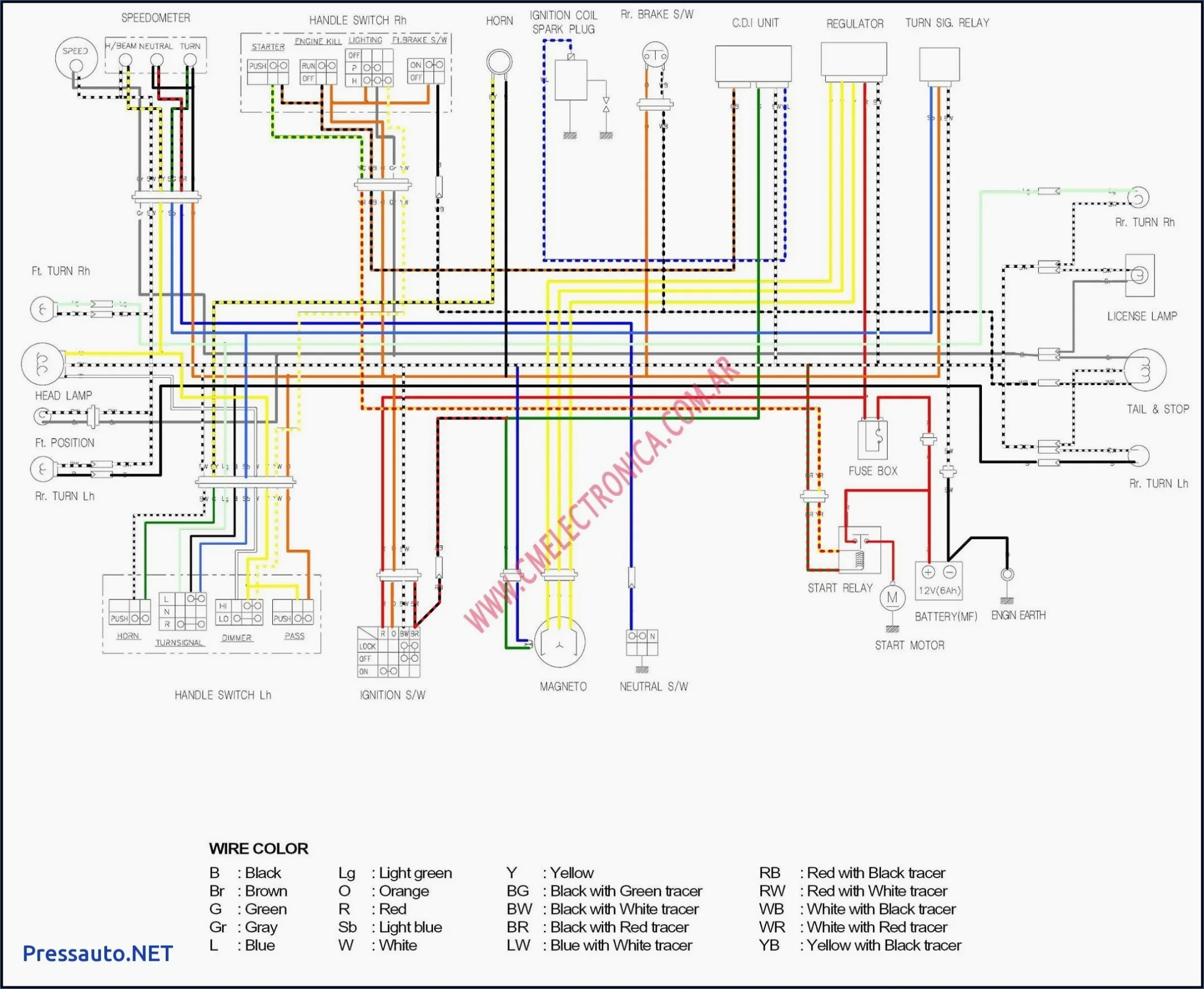Click the Rr. TURN Rh bulb symbol

(1138, 198)
